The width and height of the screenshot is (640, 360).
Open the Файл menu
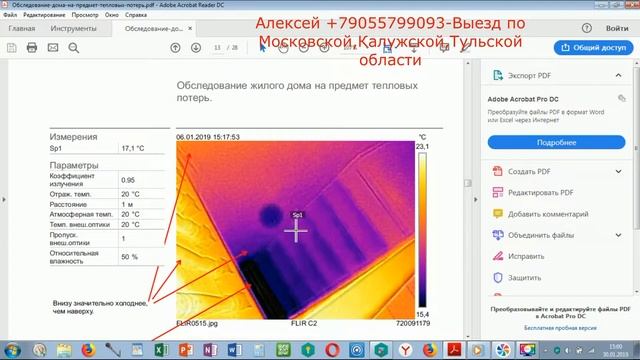10,15
